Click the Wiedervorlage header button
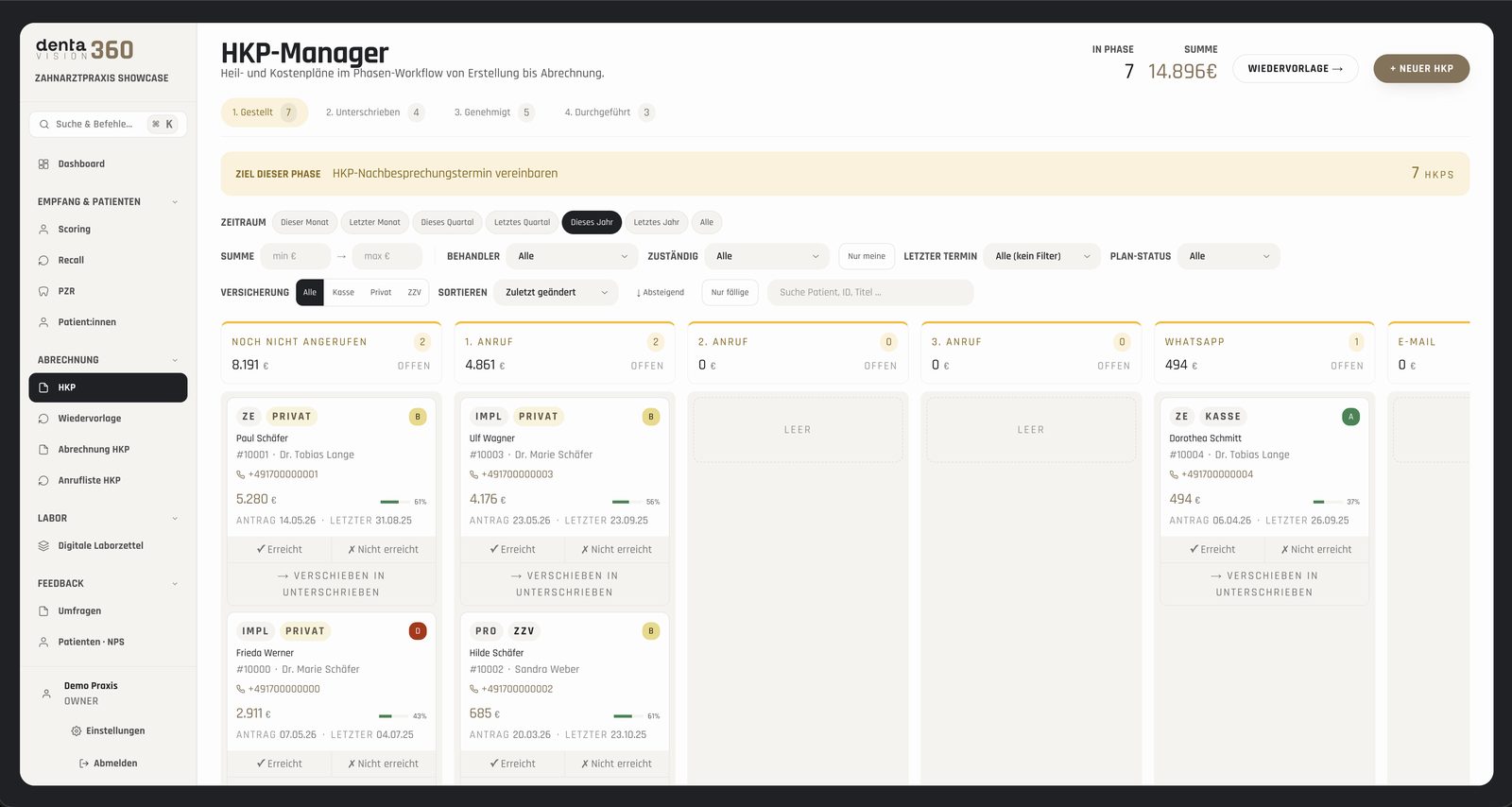The width and height of the screenshot is (1512, 807). coord(1295,69)
